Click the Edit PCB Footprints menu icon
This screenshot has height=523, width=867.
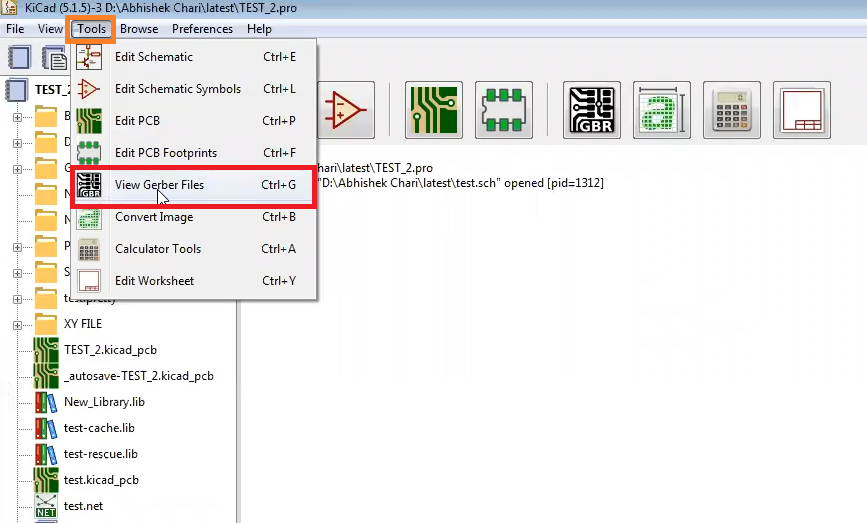[x=89, y=153]
